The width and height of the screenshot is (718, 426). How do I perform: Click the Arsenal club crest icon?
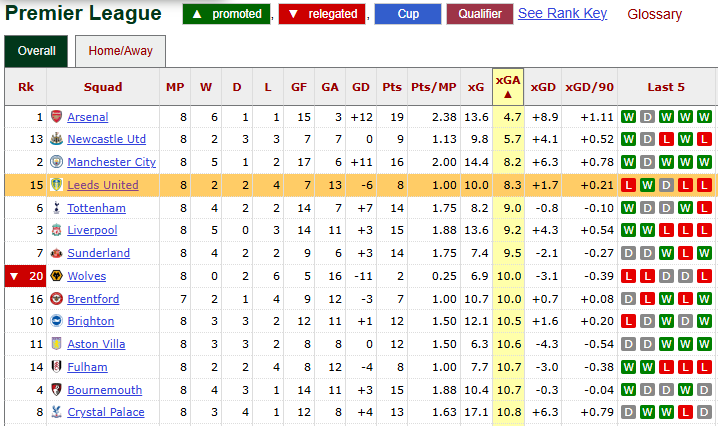[x=56, y=117]
